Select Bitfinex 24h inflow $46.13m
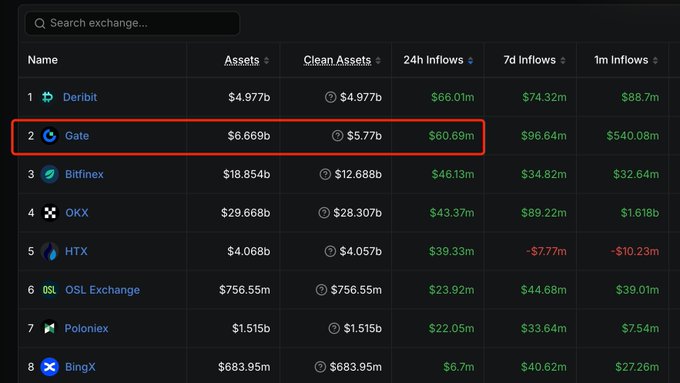680x383 pixels. [x=453, y=174]
